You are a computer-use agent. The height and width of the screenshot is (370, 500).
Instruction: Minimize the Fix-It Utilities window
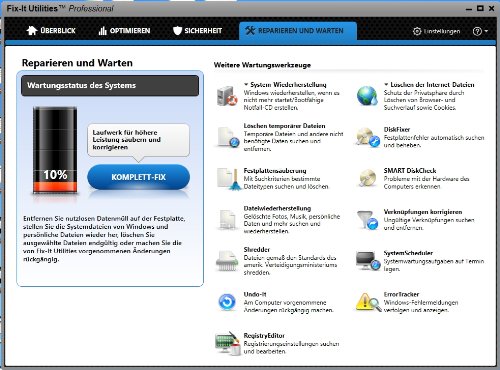(x=469, y=9)
